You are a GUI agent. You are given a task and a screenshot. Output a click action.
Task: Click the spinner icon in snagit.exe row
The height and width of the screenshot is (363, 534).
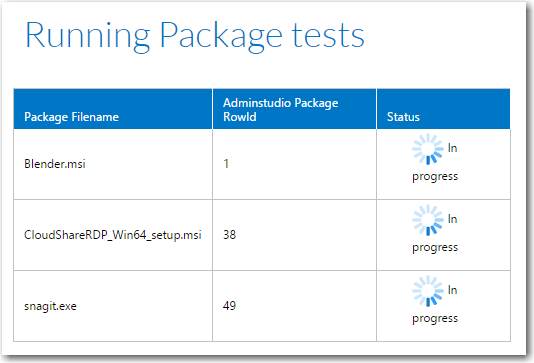coord(428,291)
